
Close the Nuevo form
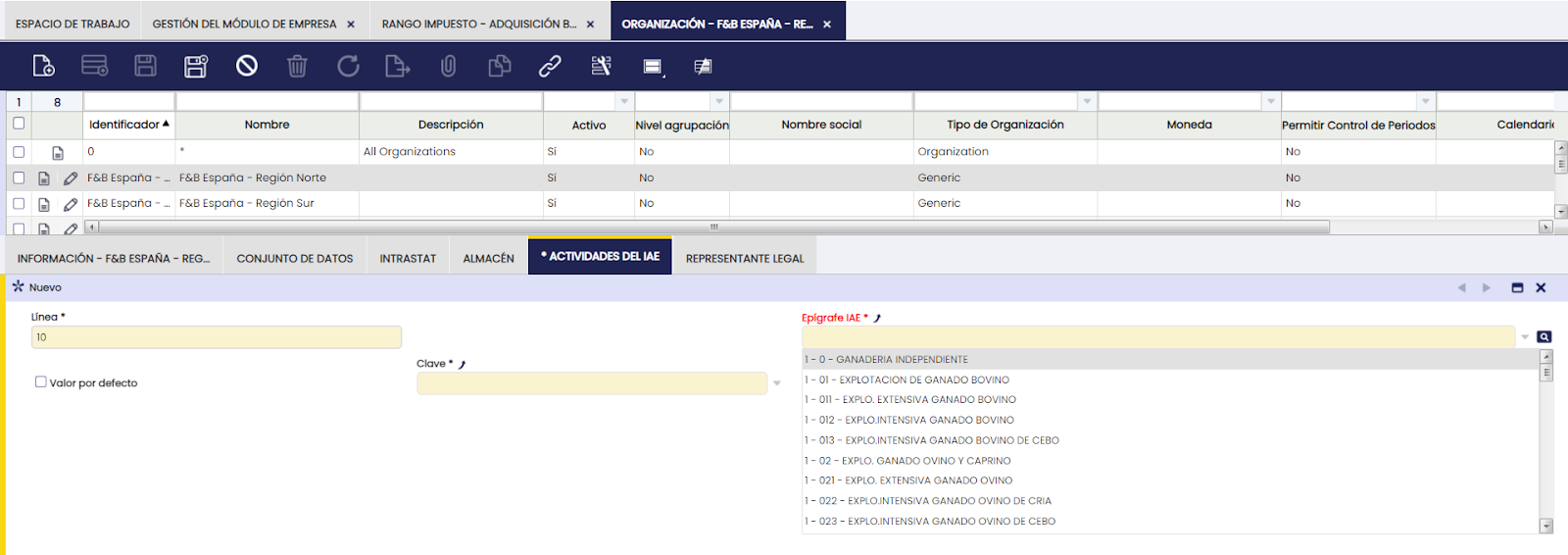coord(1541,287)
